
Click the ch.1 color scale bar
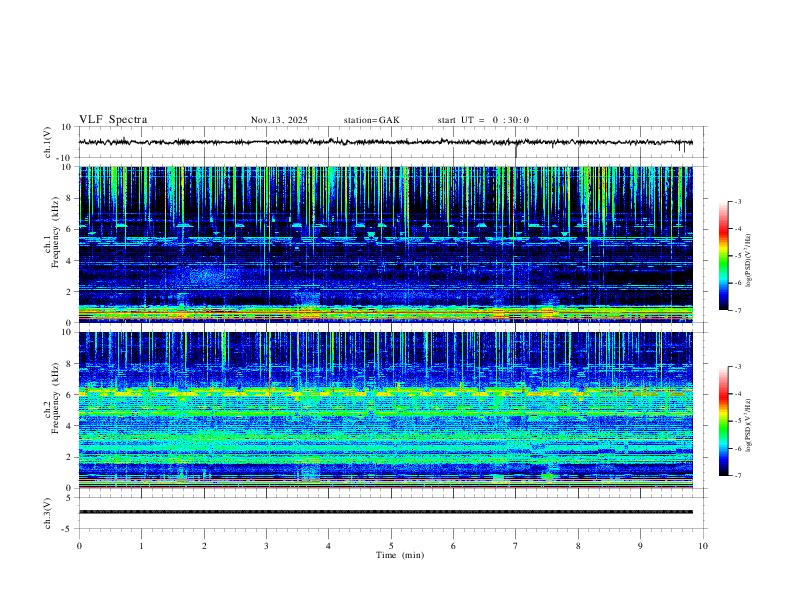tap(723, 256)
